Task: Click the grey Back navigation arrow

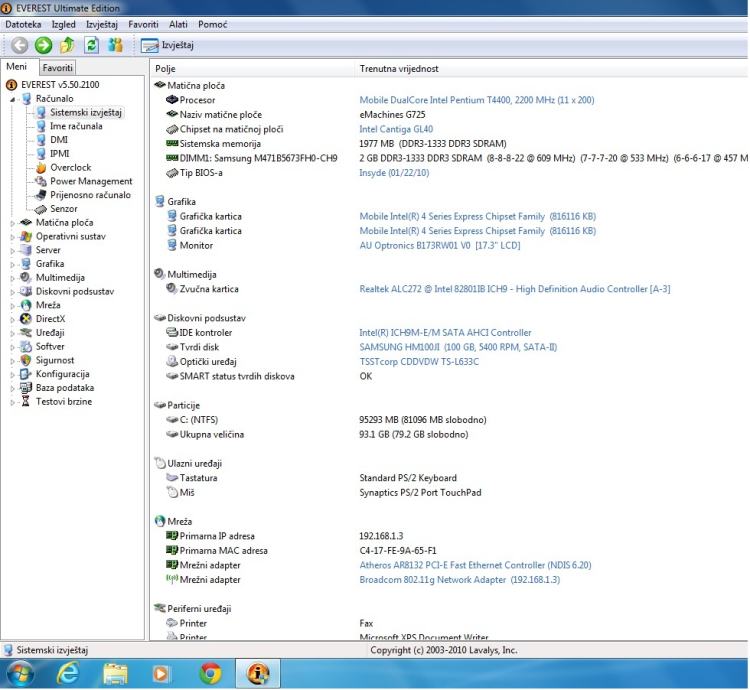Action: pos(19,45)
